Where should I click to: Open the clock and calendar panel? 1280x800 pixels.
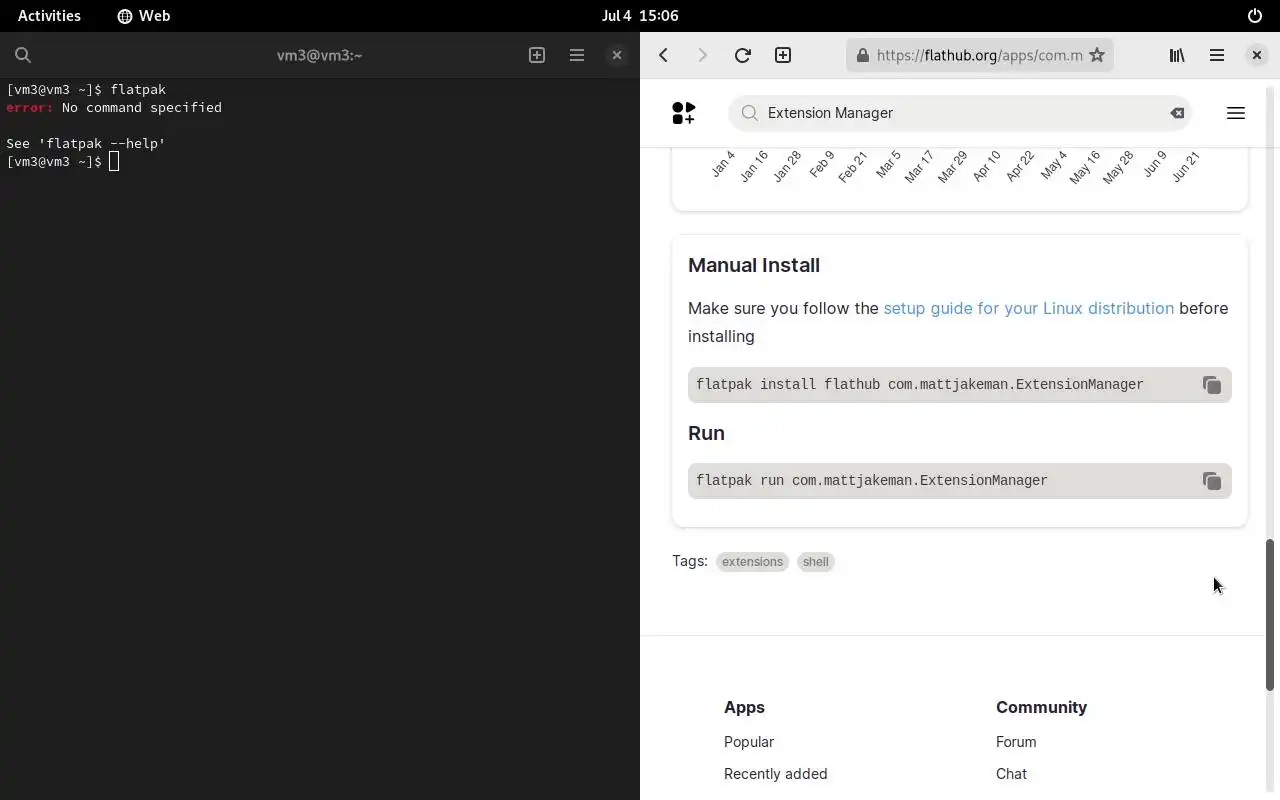pyautogui.click(x=640, y=16)
